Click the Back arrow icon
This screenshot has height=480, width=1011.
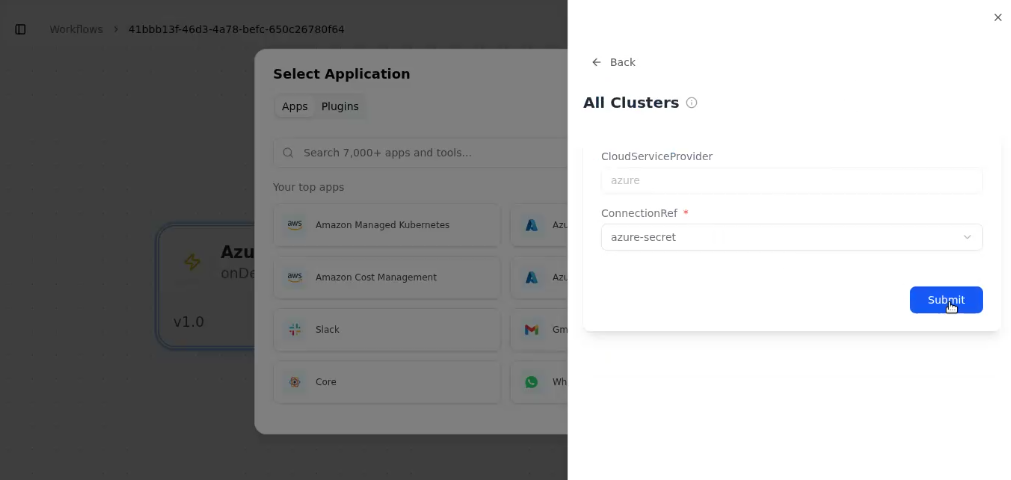(x=597, y=62)
